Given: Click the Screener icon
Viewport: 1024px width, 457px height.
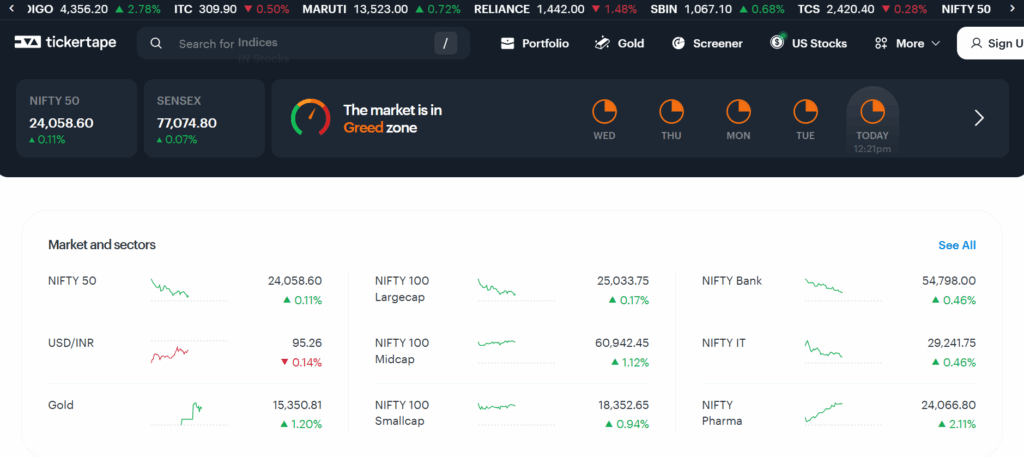Looking at the screenshot, I should [x=679, y=43].
